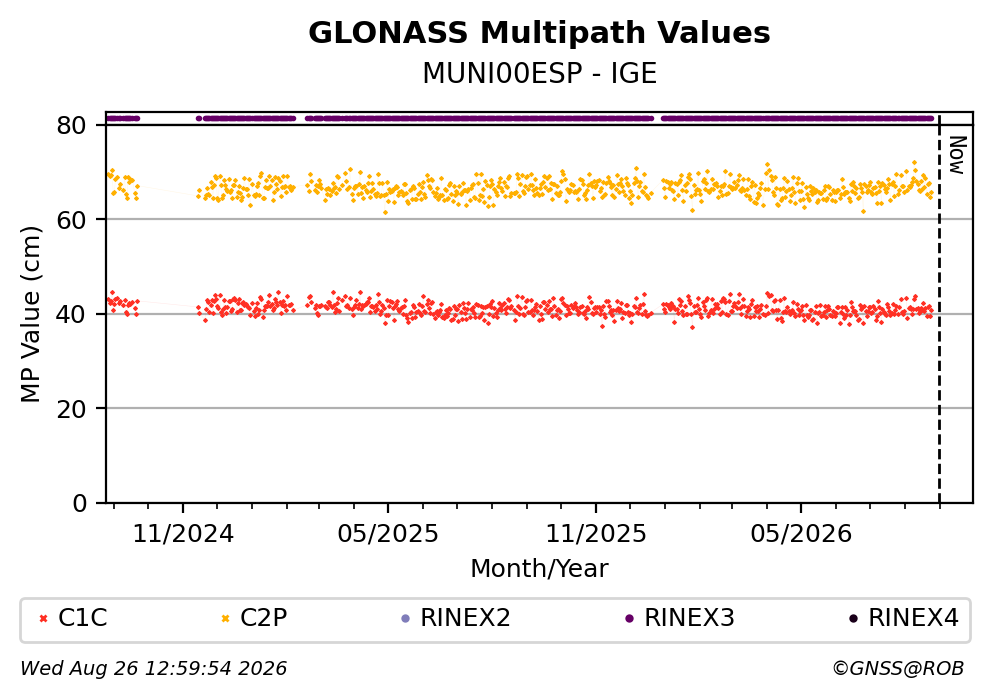993x699 pixels.
Task: Click the Month/Year axis title
Action: (x=539, y=569)
